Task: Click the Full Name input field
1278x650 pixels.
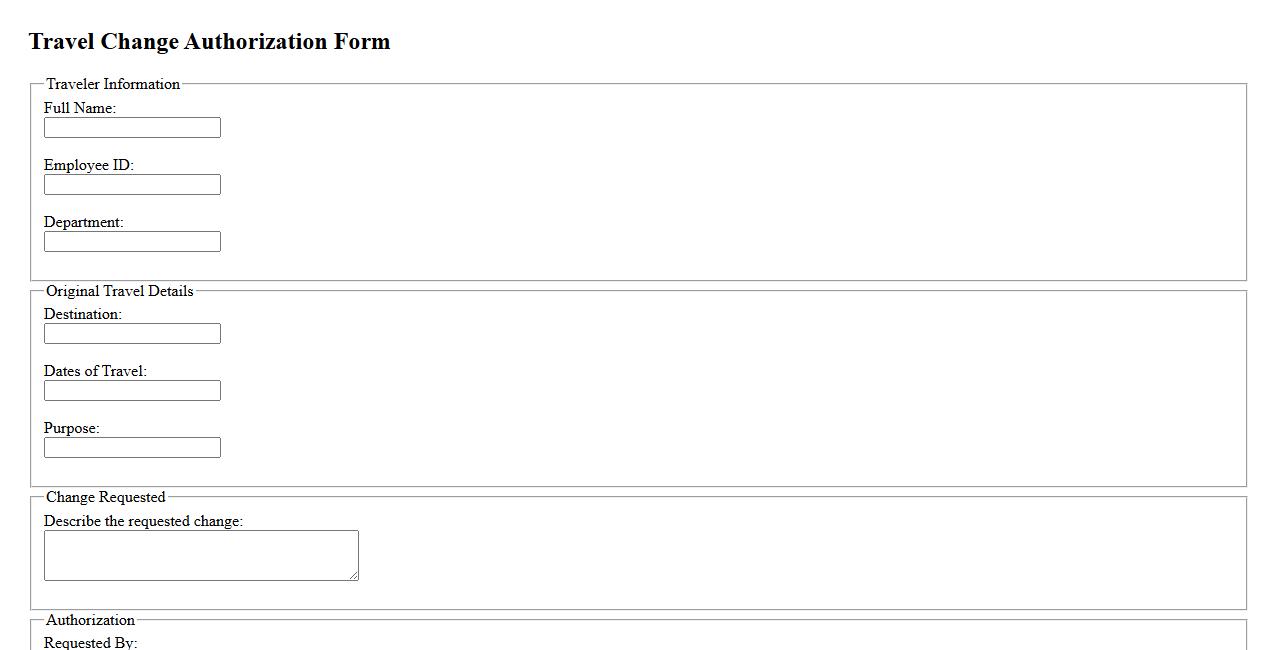Action: (x=132, y=128)
